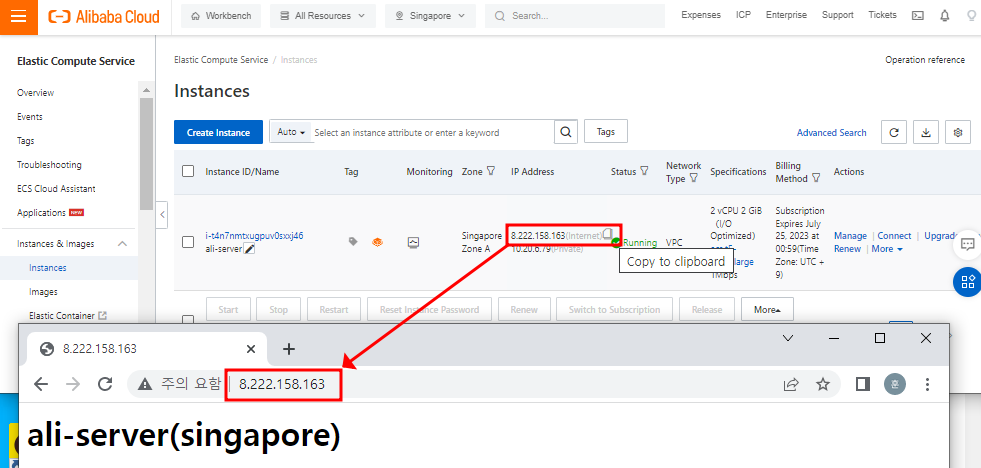Open browser tab search chevron

788,338
